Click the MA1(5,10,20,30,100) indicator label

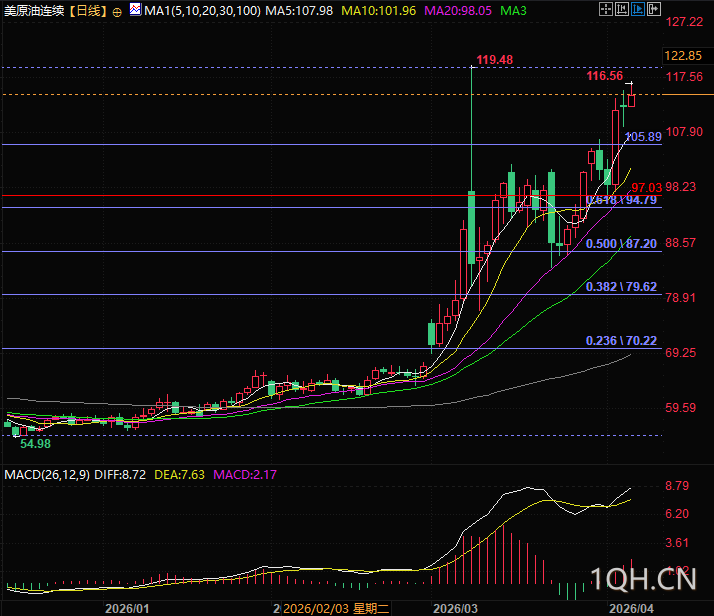tap(203, 10)
